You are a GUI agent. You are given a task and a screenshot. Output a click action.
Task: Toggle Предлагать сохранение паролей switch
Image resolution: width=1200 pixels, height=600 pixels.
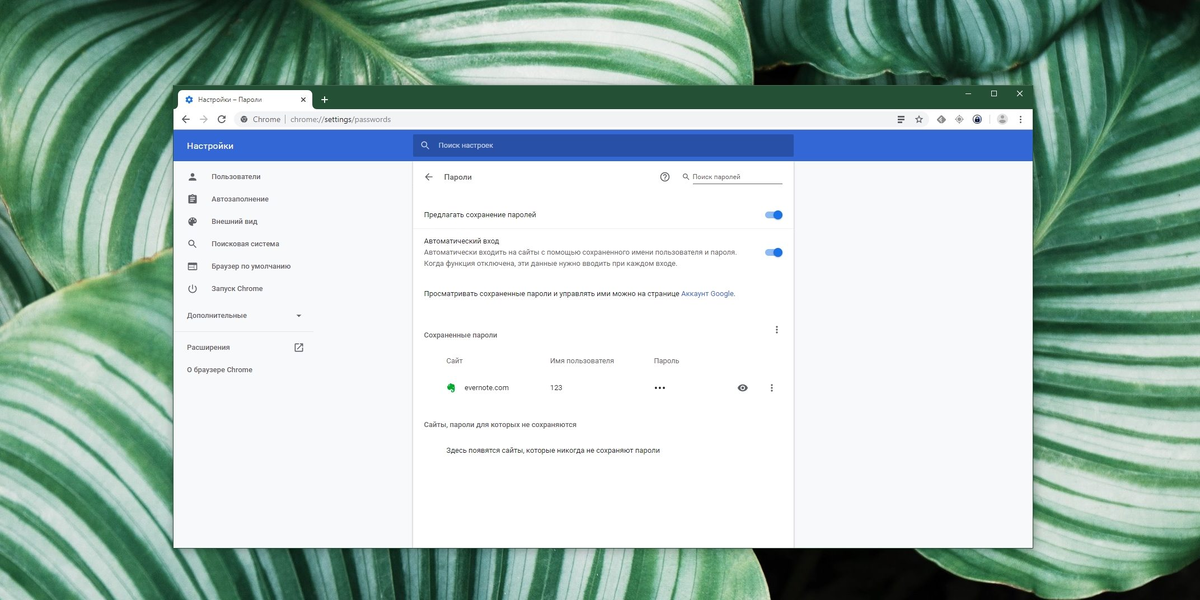[774, 215]
